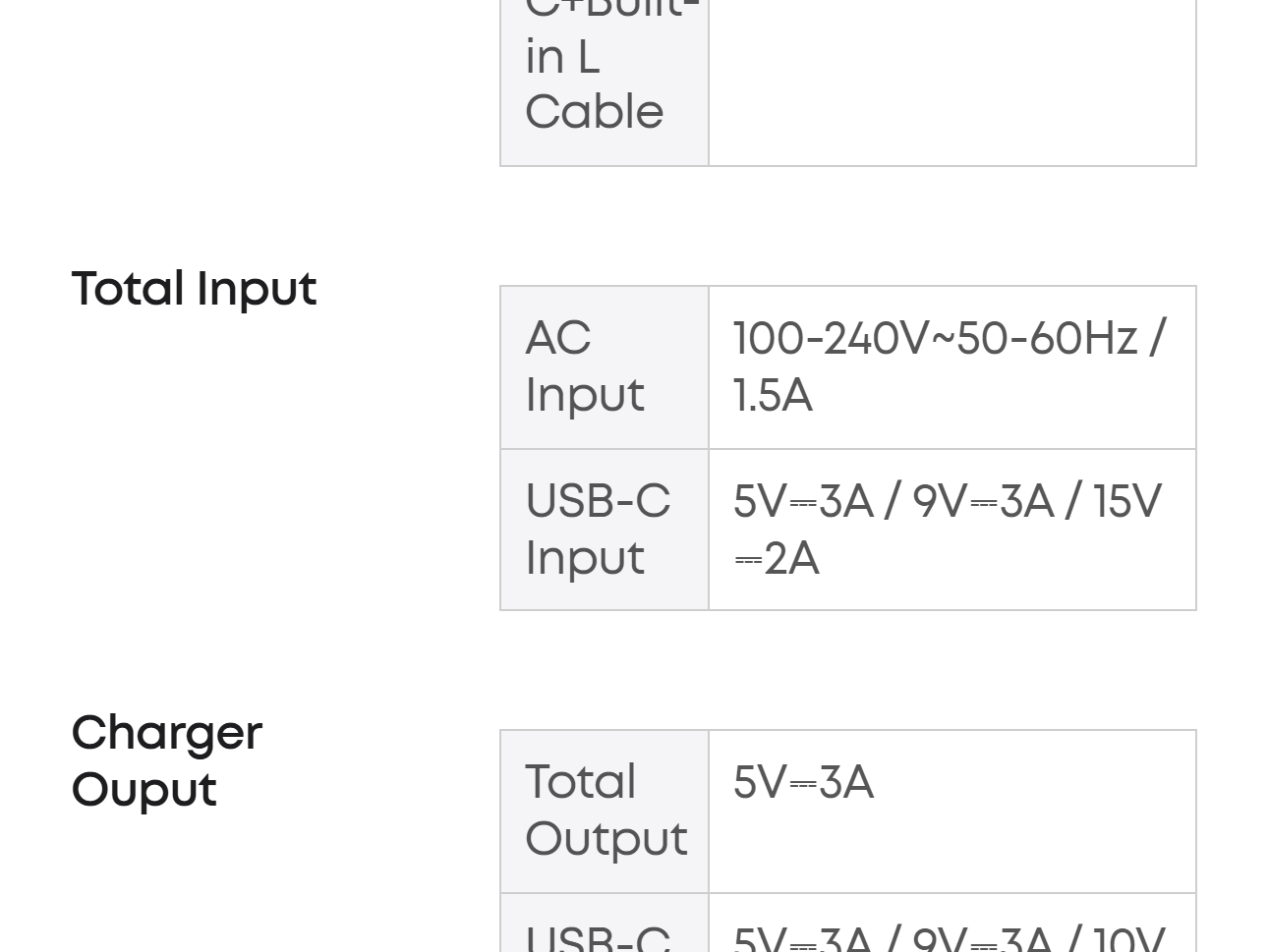1268x952 pixels.
Task: Click "15V" in the USB-C Input row
Action: 1127,502
